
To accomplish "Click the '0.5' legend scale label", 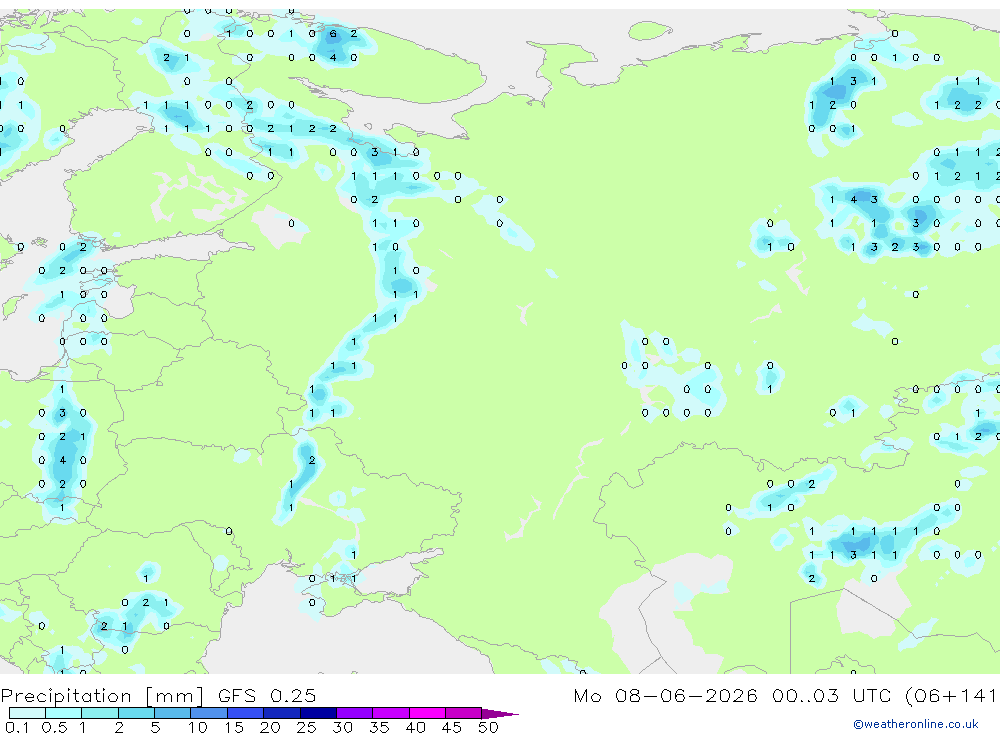I will (54, 727).
